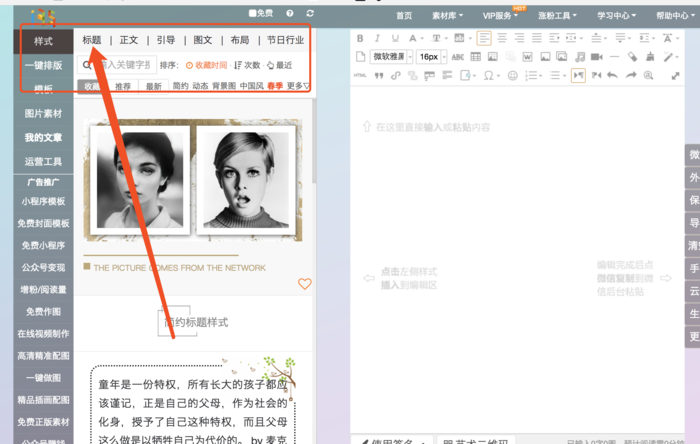Toggle align left paragraph button
This screenshot has width=700, height=444.
pos(484,38)
